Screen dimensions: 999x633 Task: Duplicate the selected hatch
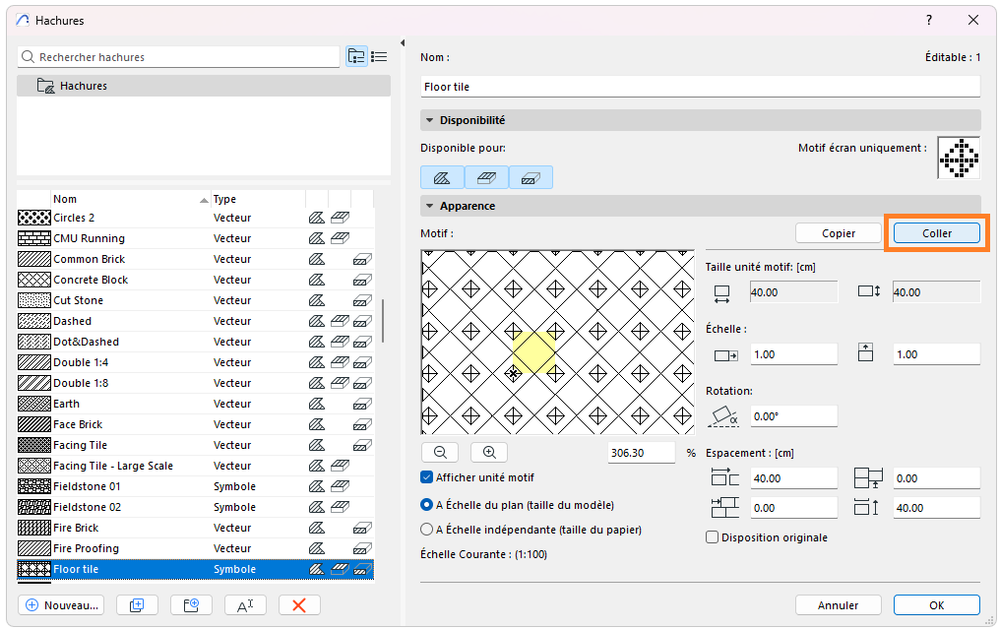click(x=136, y=605)
